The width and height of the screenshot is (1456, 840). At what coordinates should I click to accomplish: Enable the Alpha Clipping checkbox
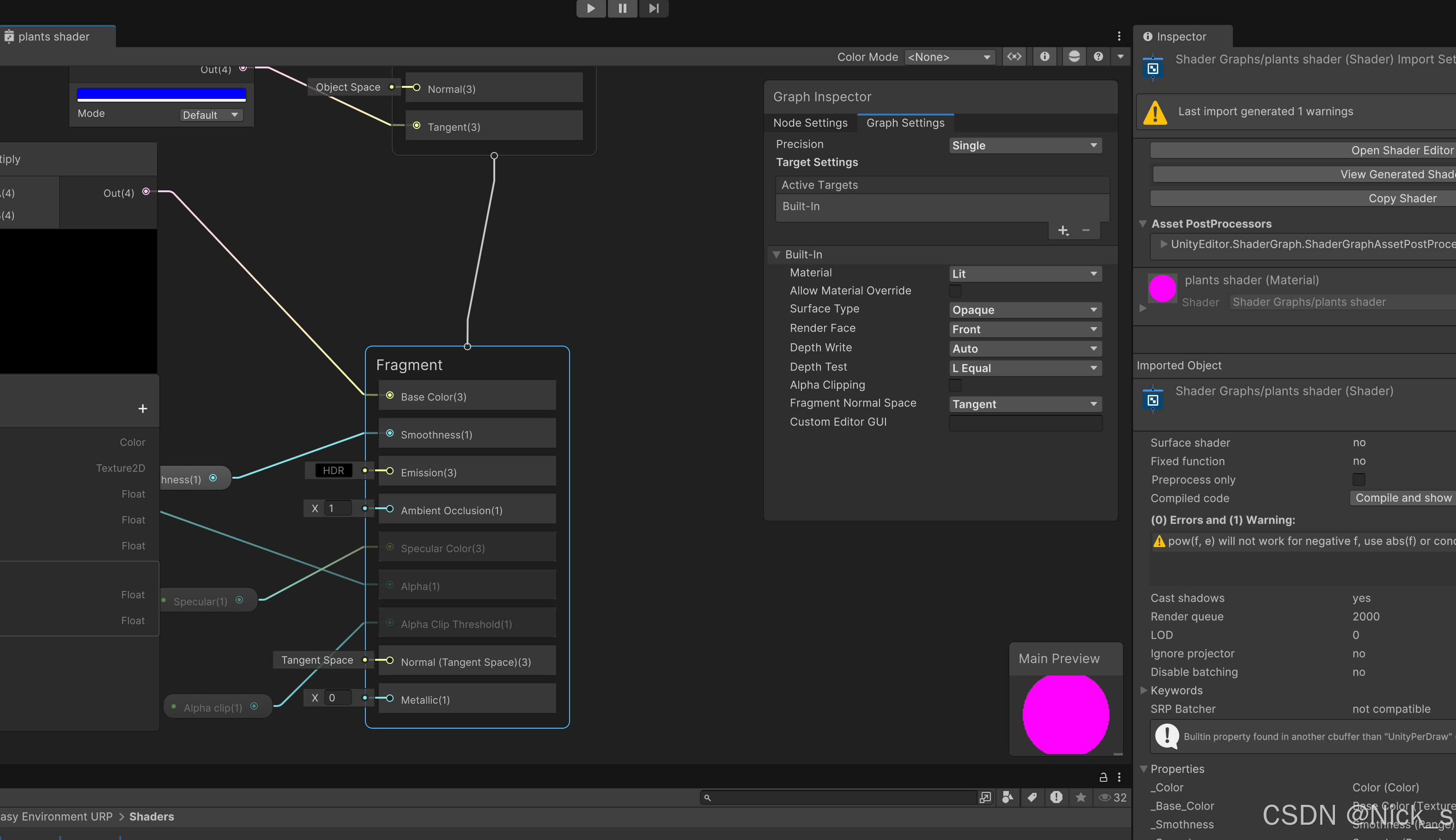(955, 385)
